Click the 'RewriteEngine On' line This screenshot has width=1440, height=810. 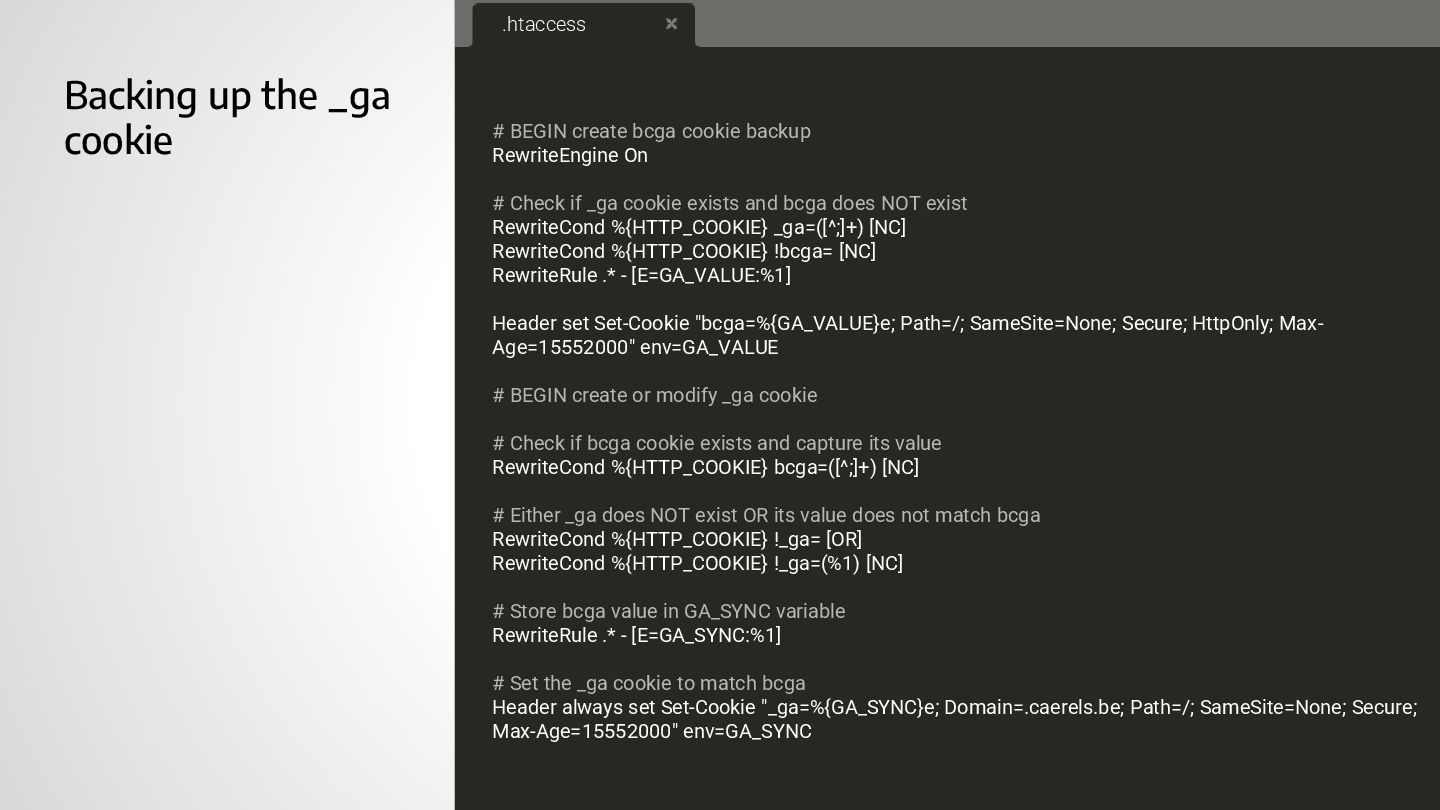click(570, 156)
